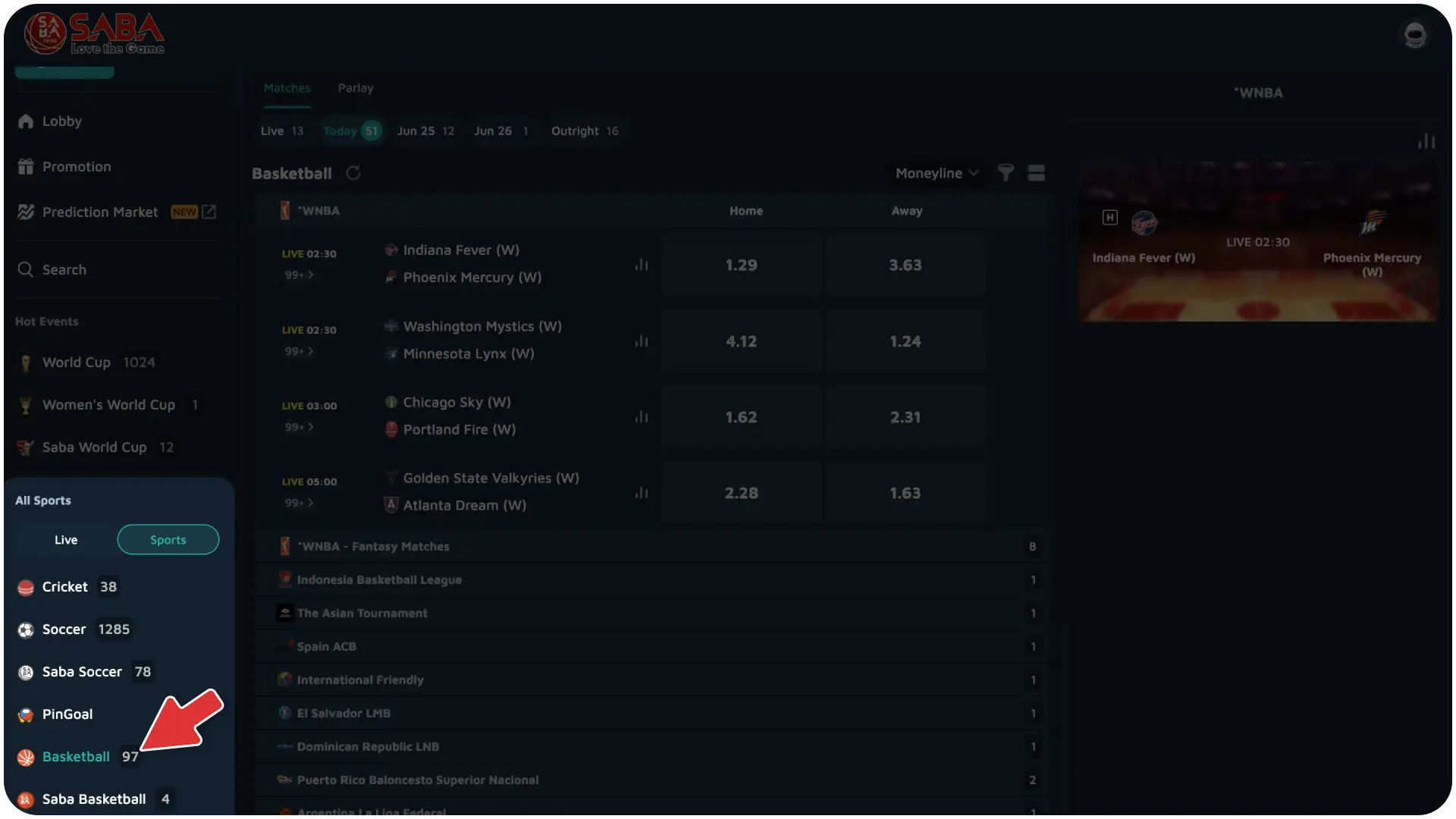Image resolution: width=1456 pixels, height=819 pixels.
Task: Open the league filter funnel
Action: click(x=1006, y=173)
